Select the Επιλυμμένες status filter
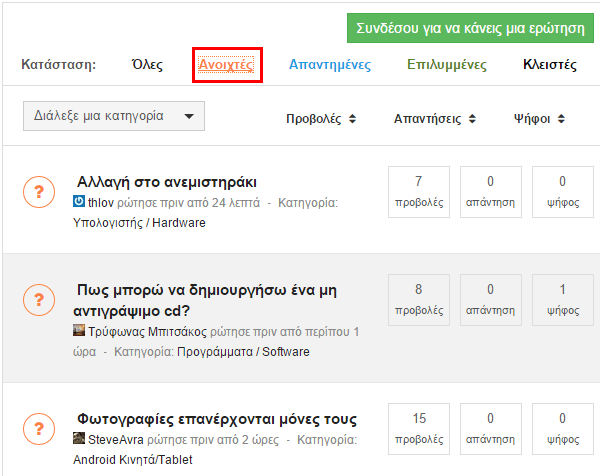 tap(447, 65)
